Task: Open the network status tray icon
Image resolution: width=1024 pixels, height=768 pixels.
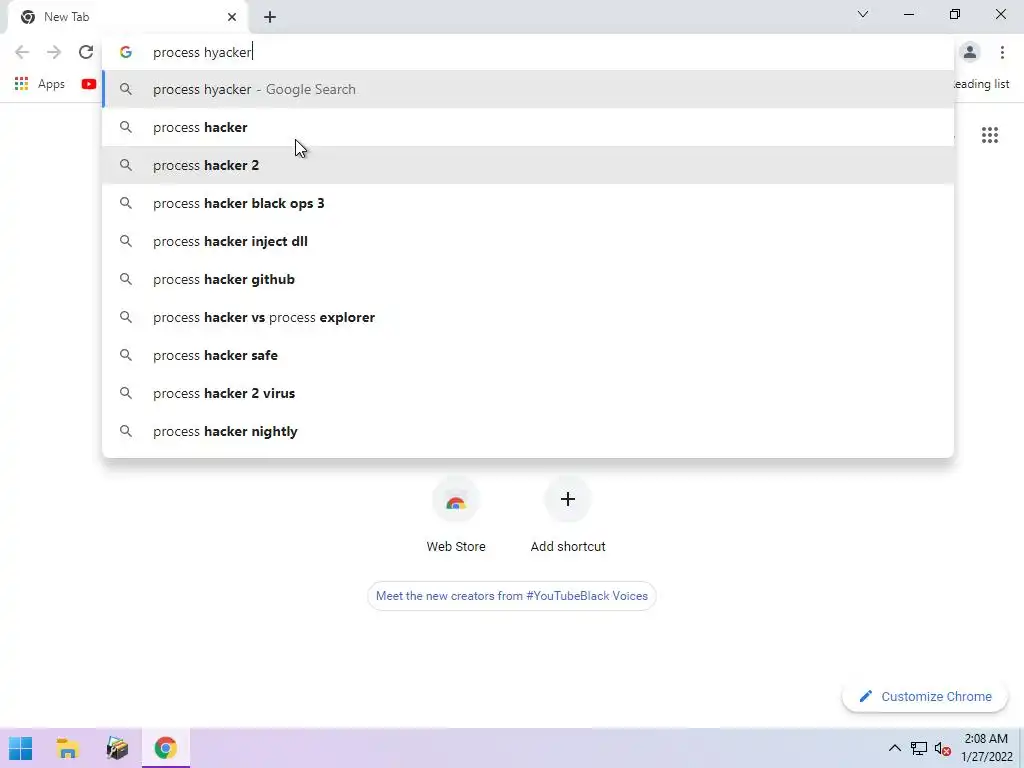Action: [919, 748]
